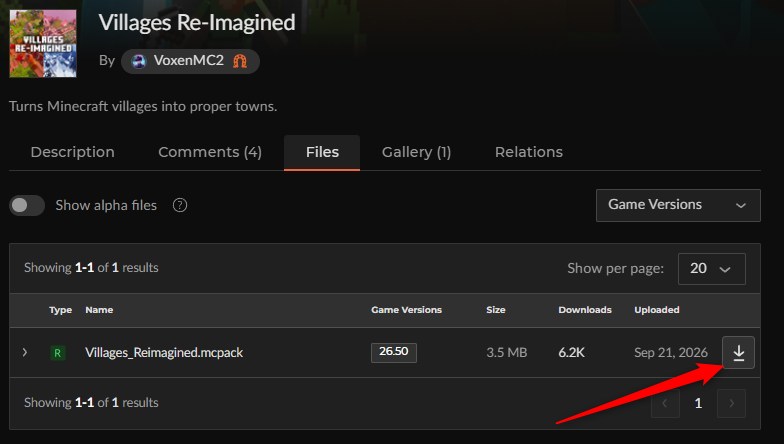Click the Villages Re-Imagined project title
This screenshot has width=784, height=444.
click(x=197, y=23)
